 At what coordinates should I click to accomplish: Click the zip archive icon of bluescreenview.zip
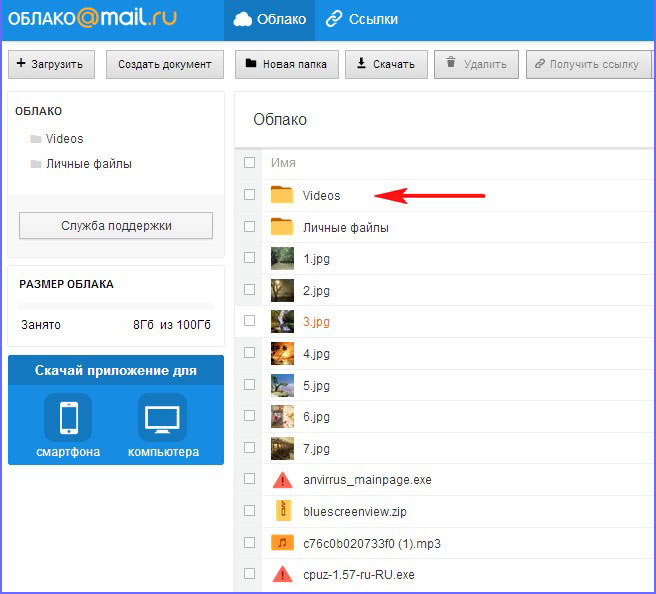283,510
